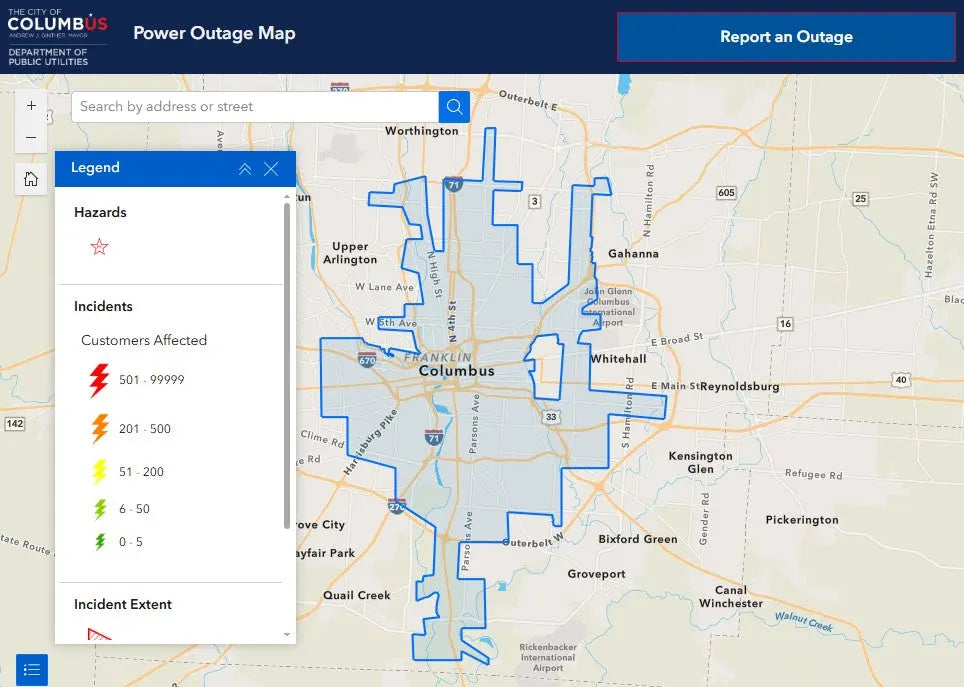Click the Canal Winchester map label
Screen dimensions: 964x687
click(731, 597)
